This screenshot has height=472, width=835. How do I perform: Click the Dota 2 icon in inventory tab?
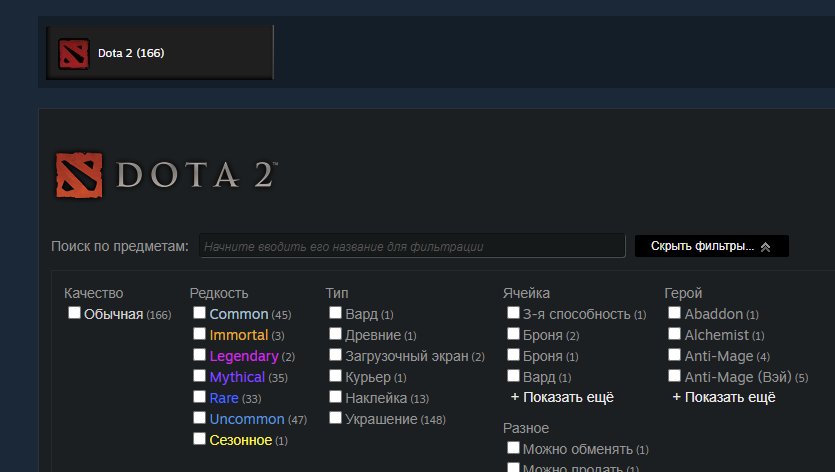74,53
